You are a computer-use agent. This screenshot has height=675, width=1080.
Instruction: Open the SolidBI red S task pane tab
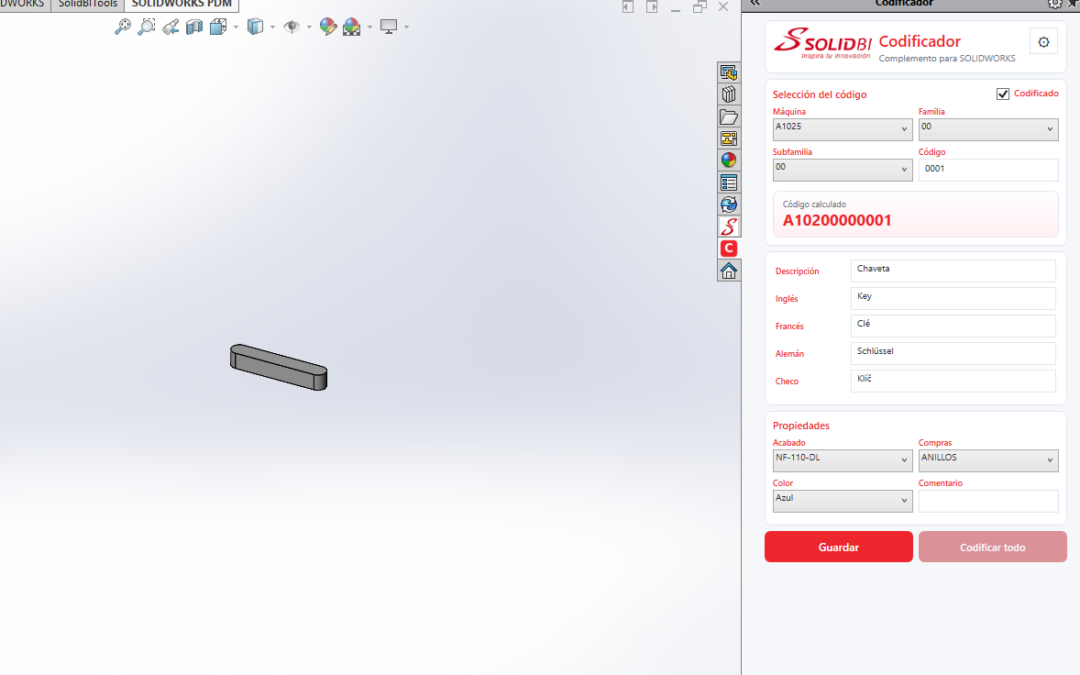tap(729, 227)
